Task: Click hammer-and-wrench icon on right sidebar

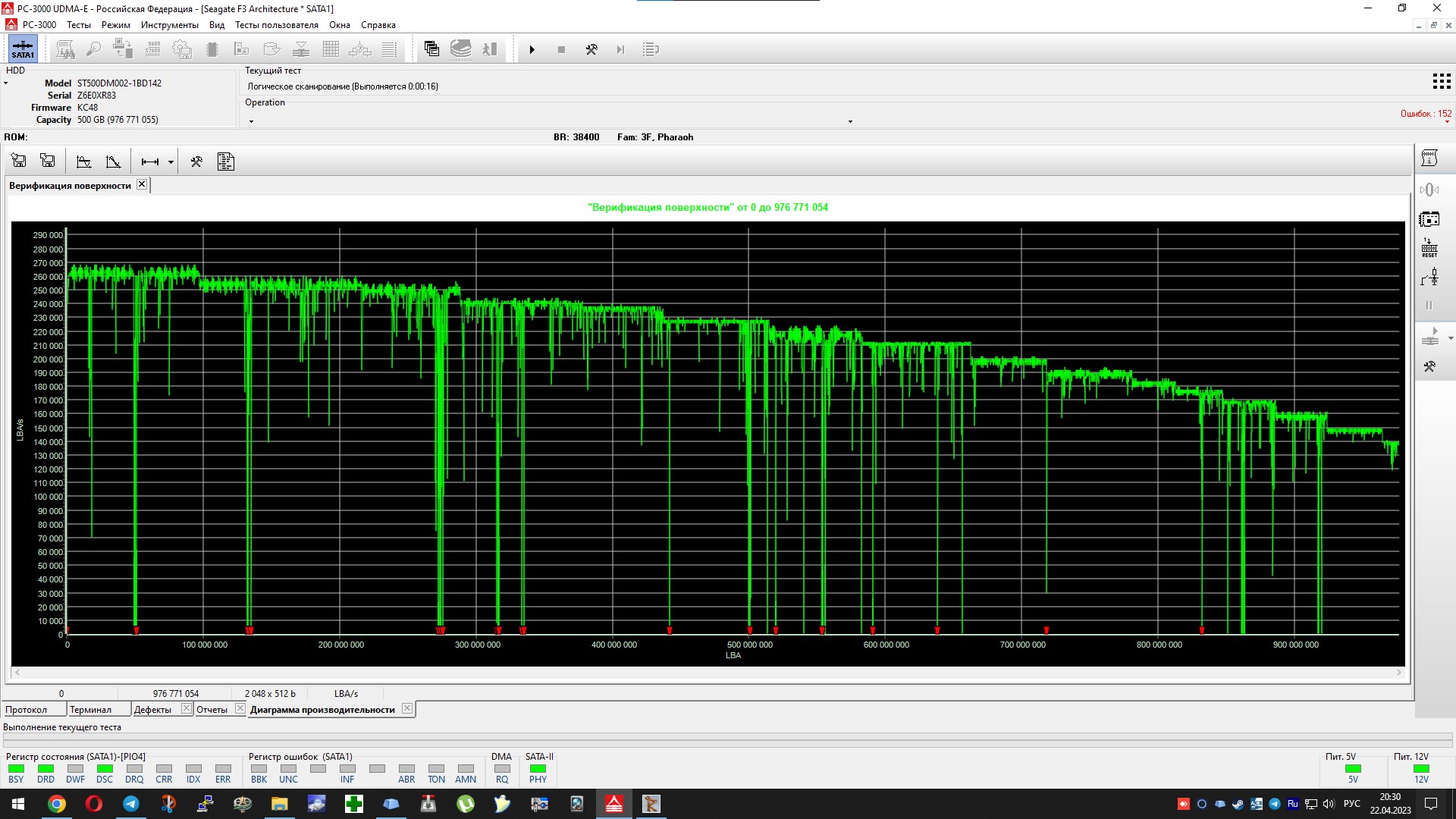Action: 1429,366
